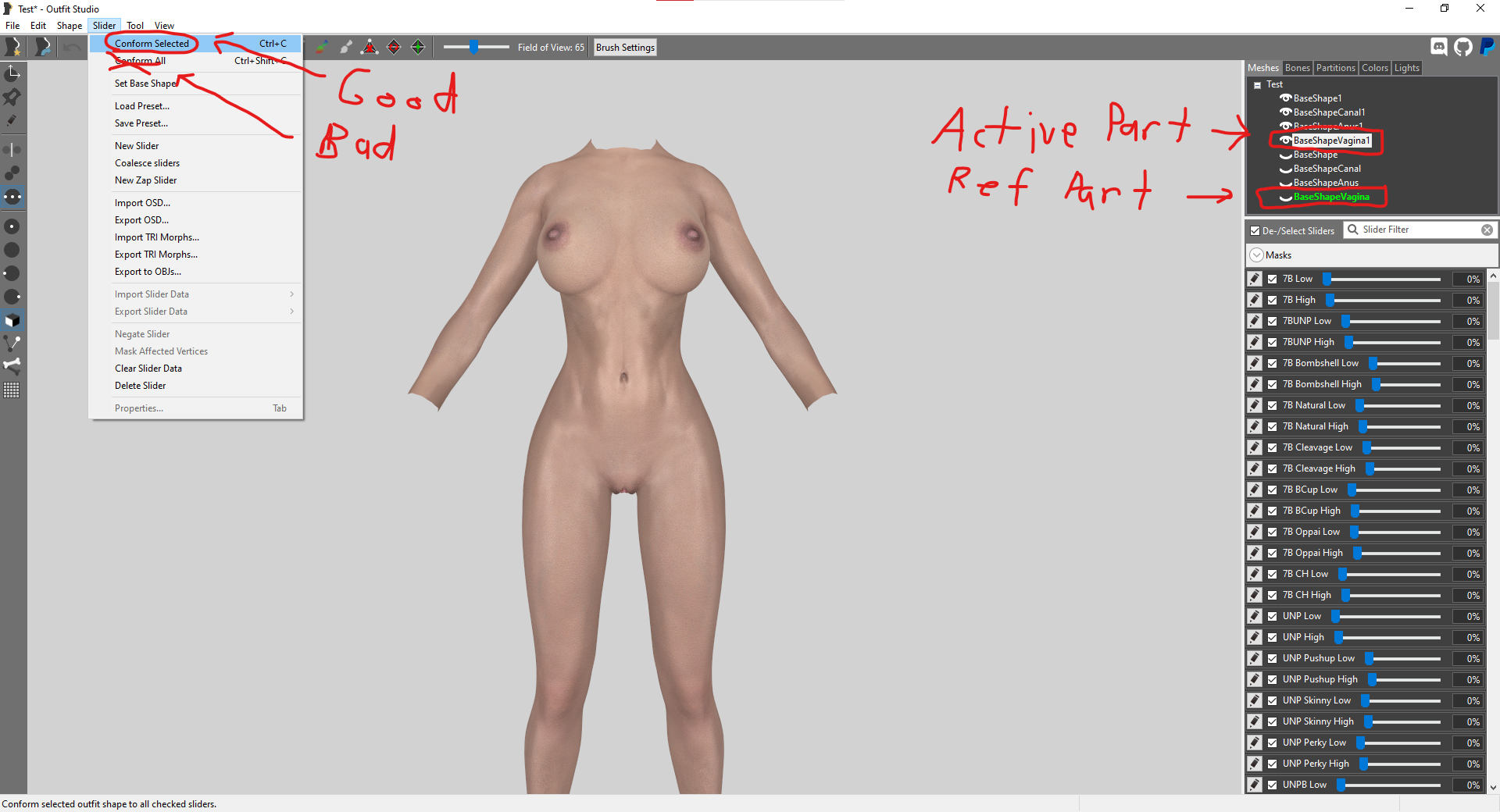The width and height of the screenshot is (1500, 812).
Task: Uncheck the 7B High slider checkbox
Action: coord(1273,300)
